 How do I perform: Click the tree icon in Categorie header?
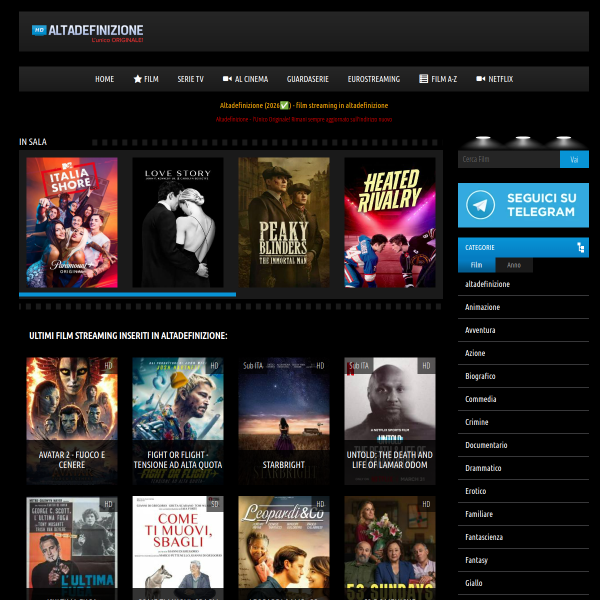click(x=581, y=247)
